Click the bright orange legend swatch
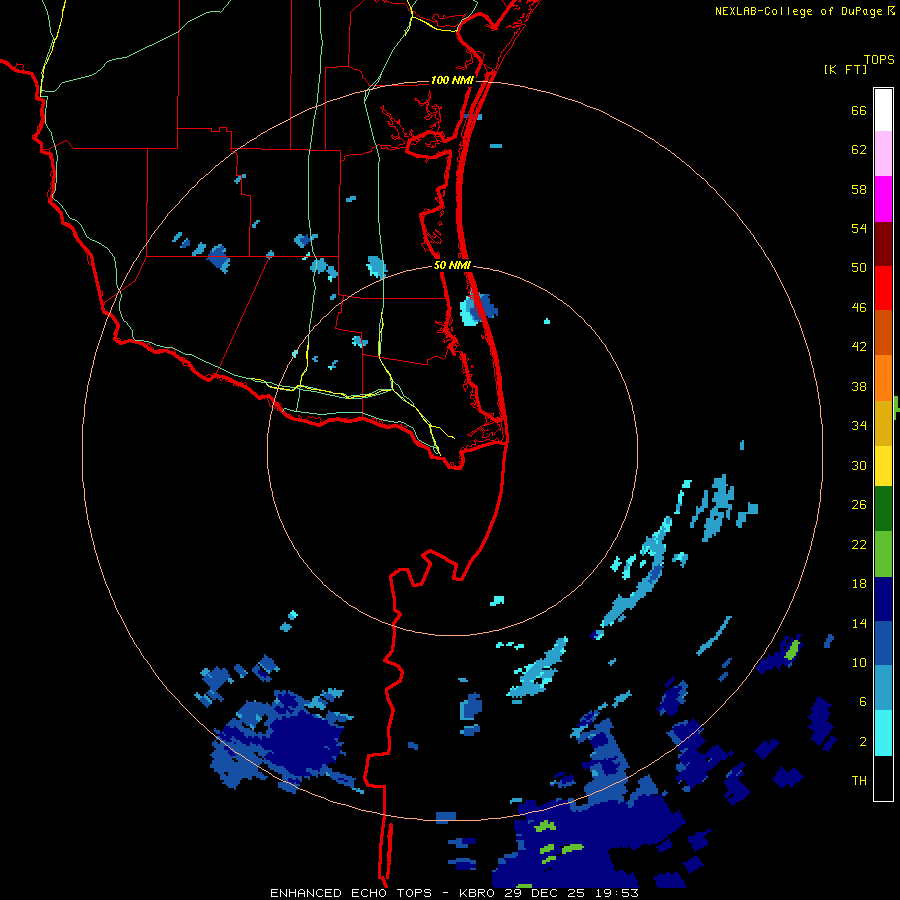The image size is (900, 900). 883,378
